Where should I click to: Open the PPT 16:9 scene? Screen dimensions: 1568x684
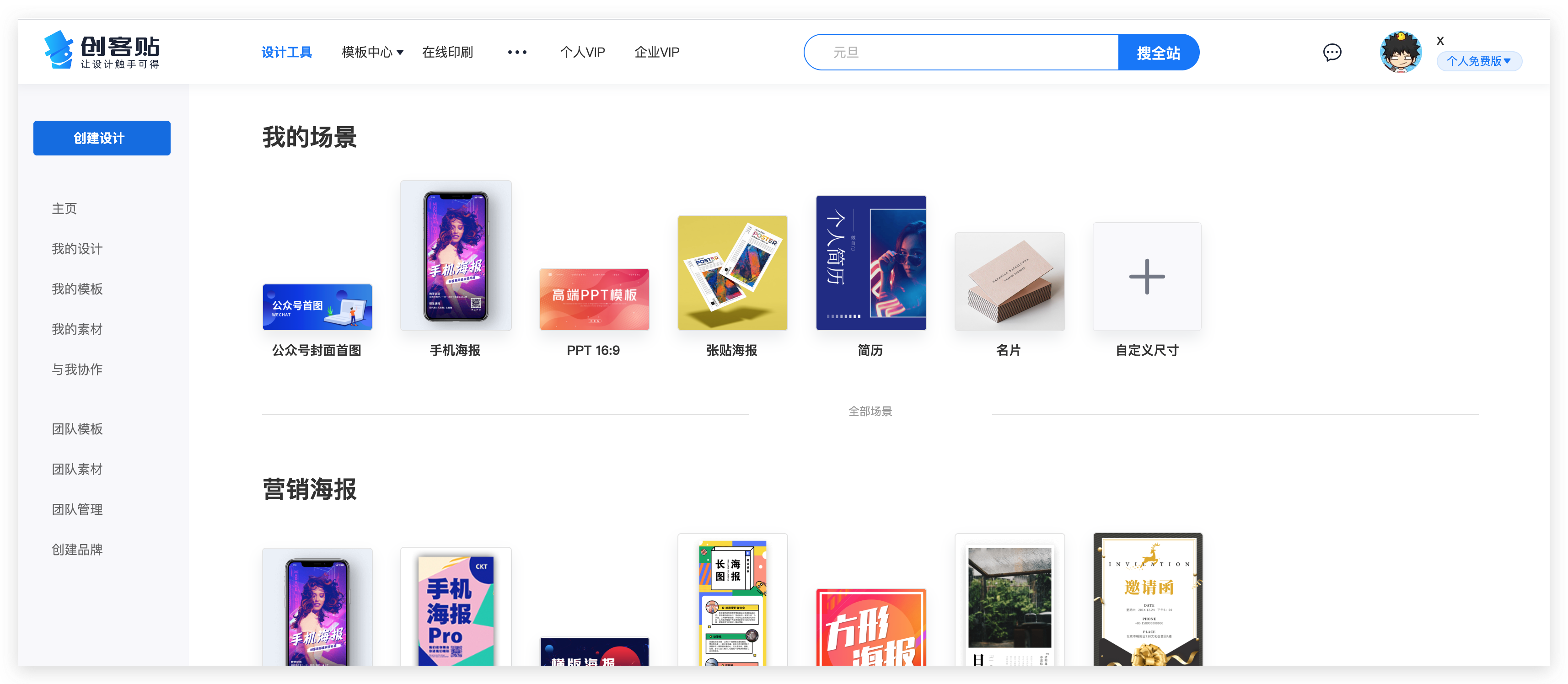(594, 299)
